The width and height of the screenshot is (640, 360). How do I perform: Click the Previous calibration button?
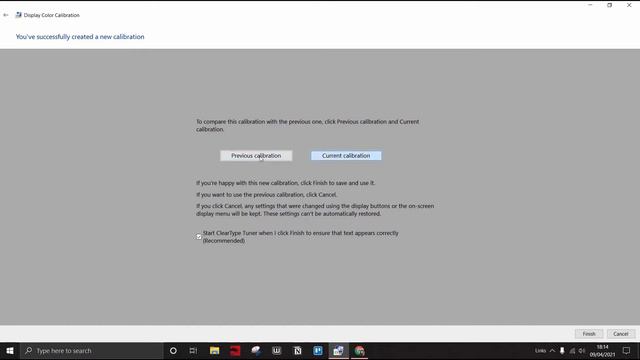pos(256,156)
